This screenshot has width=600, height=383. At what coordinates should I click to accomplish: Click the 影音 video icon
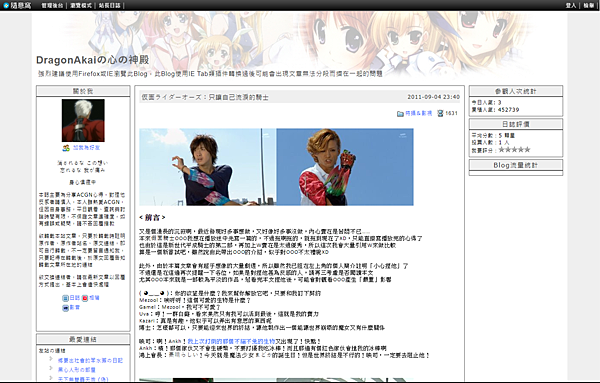[x=65, y=308]
